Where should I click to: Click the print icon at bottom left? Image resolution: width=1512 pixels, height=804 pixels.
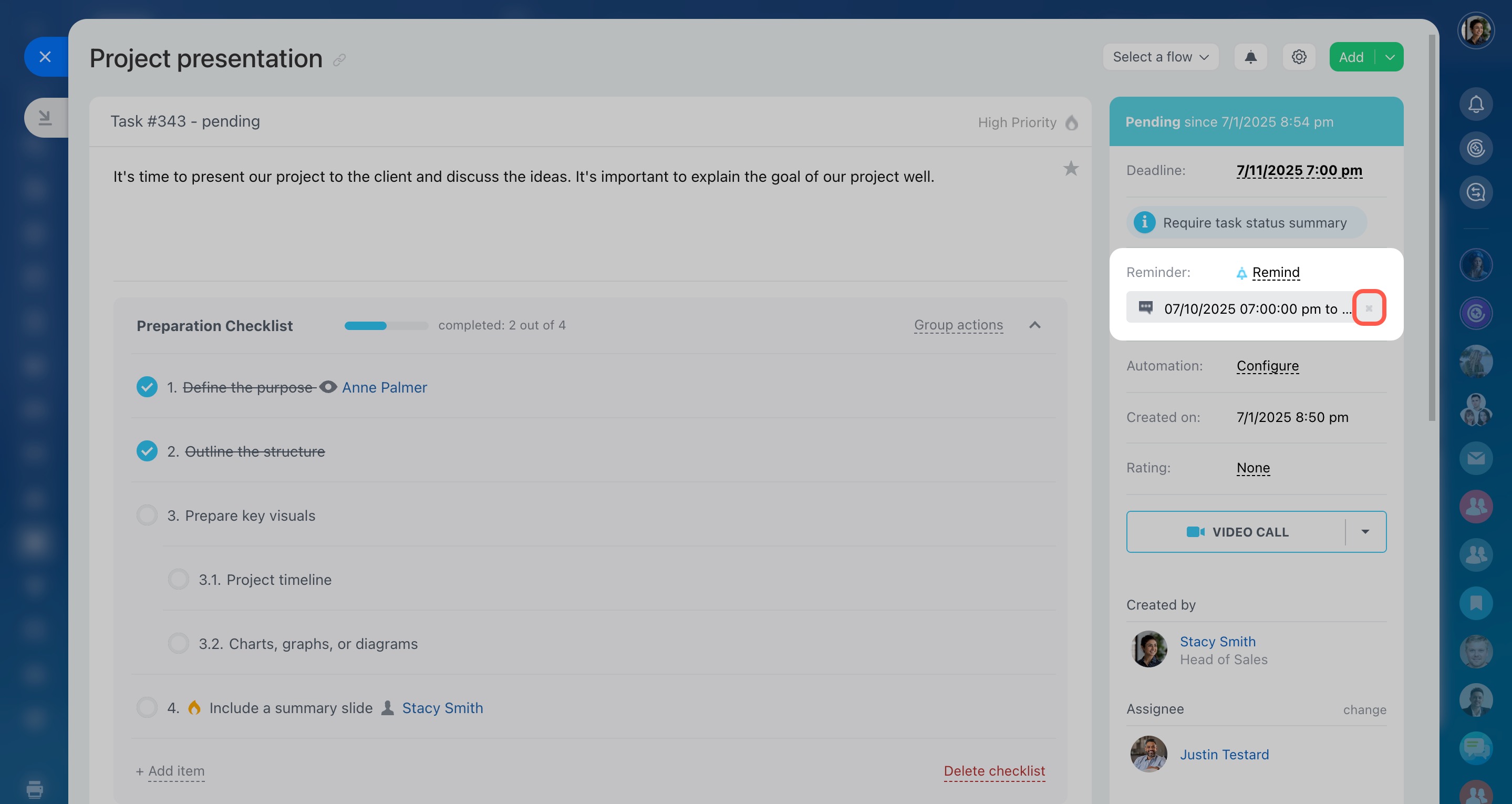[35, 789]
